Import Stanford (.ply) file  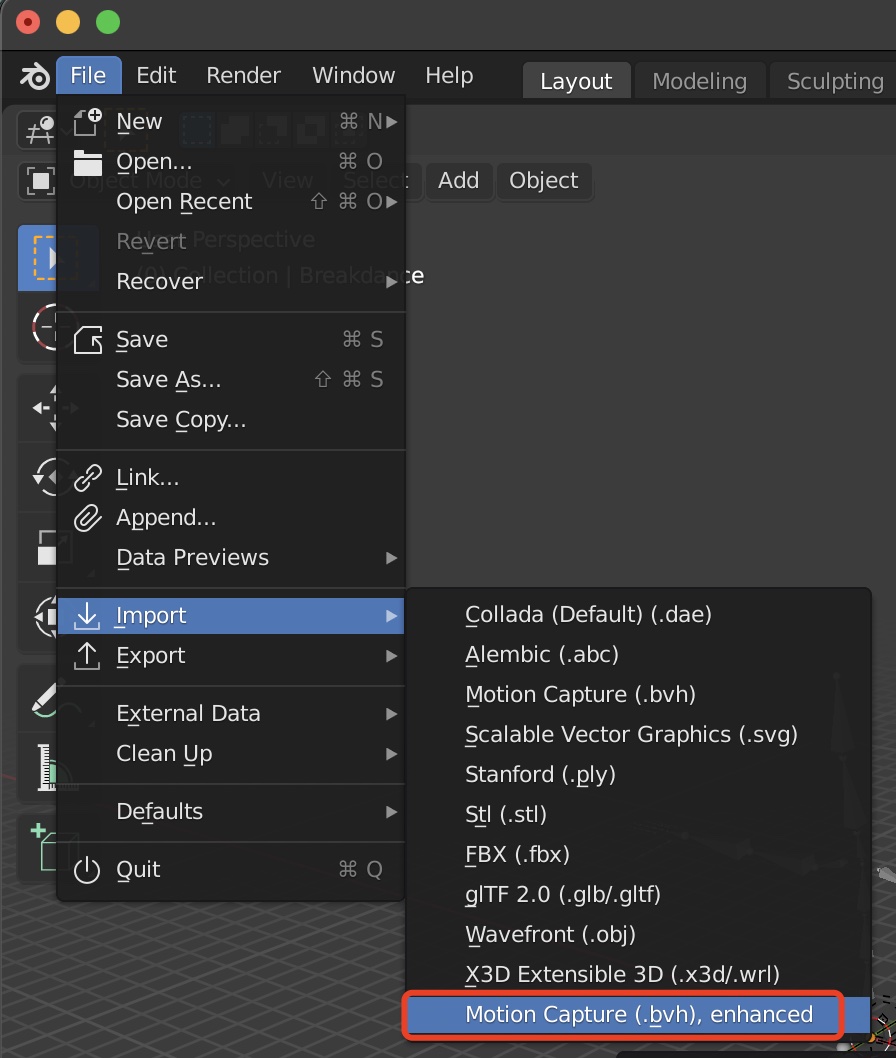638,774
